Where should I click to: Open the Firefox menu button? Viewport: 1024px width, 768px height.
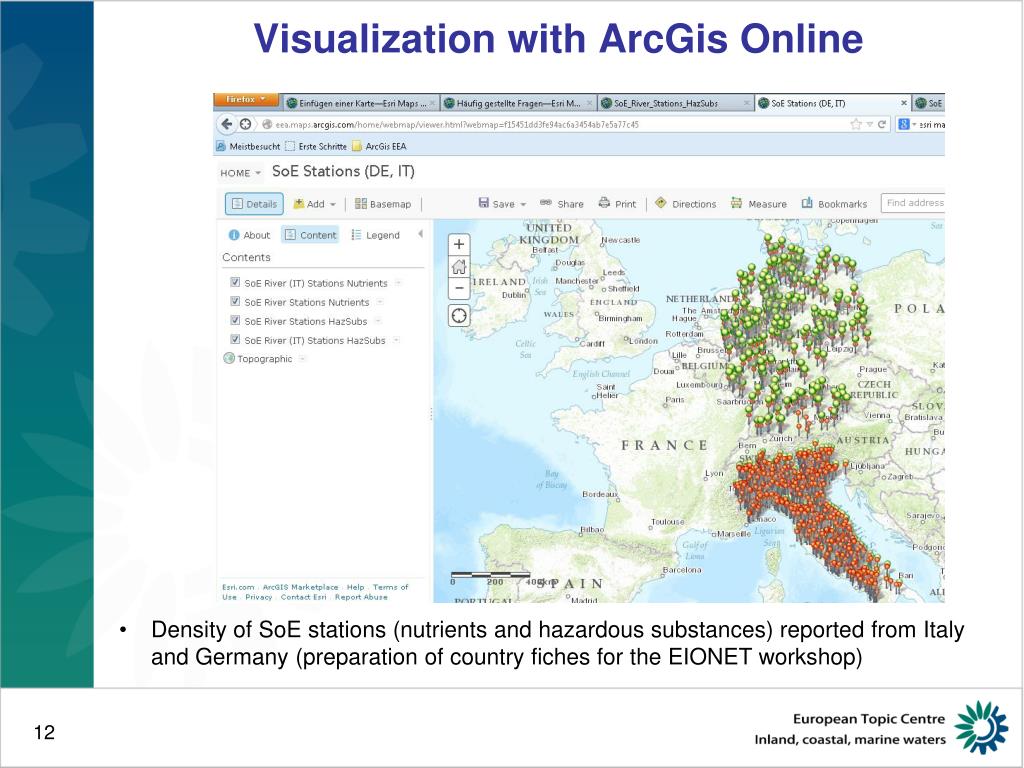click(246, 100)
